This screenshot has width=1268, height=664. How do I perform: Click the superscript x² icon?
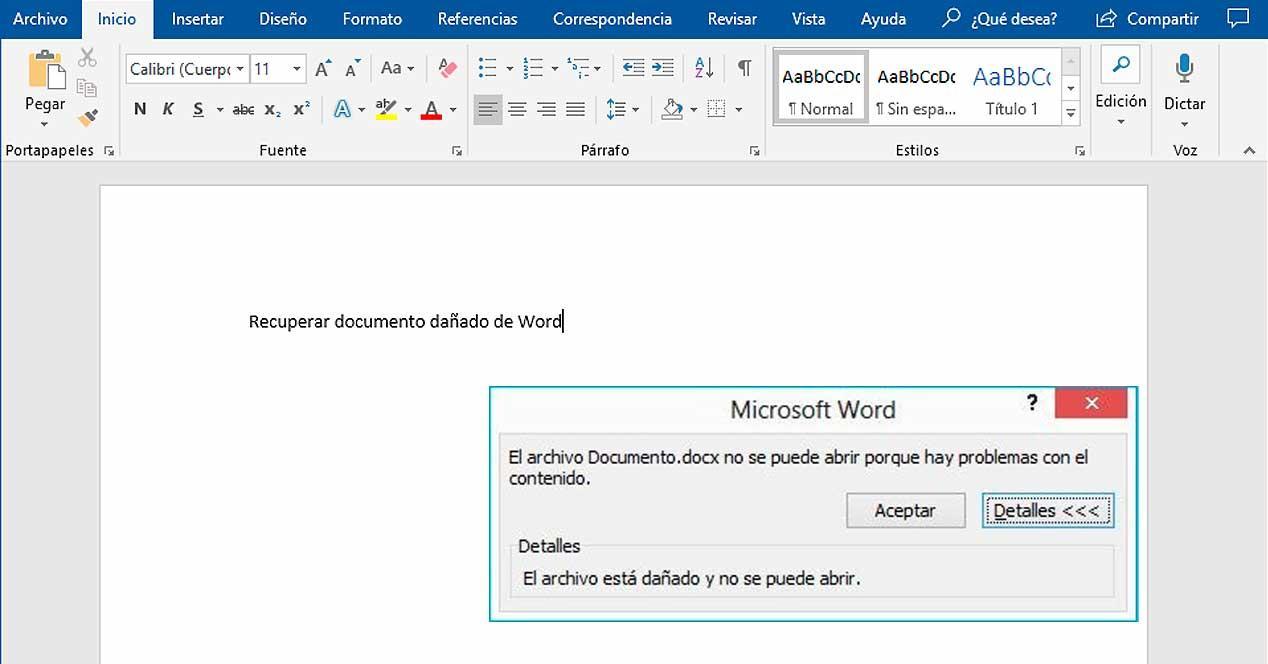point(301,109)
